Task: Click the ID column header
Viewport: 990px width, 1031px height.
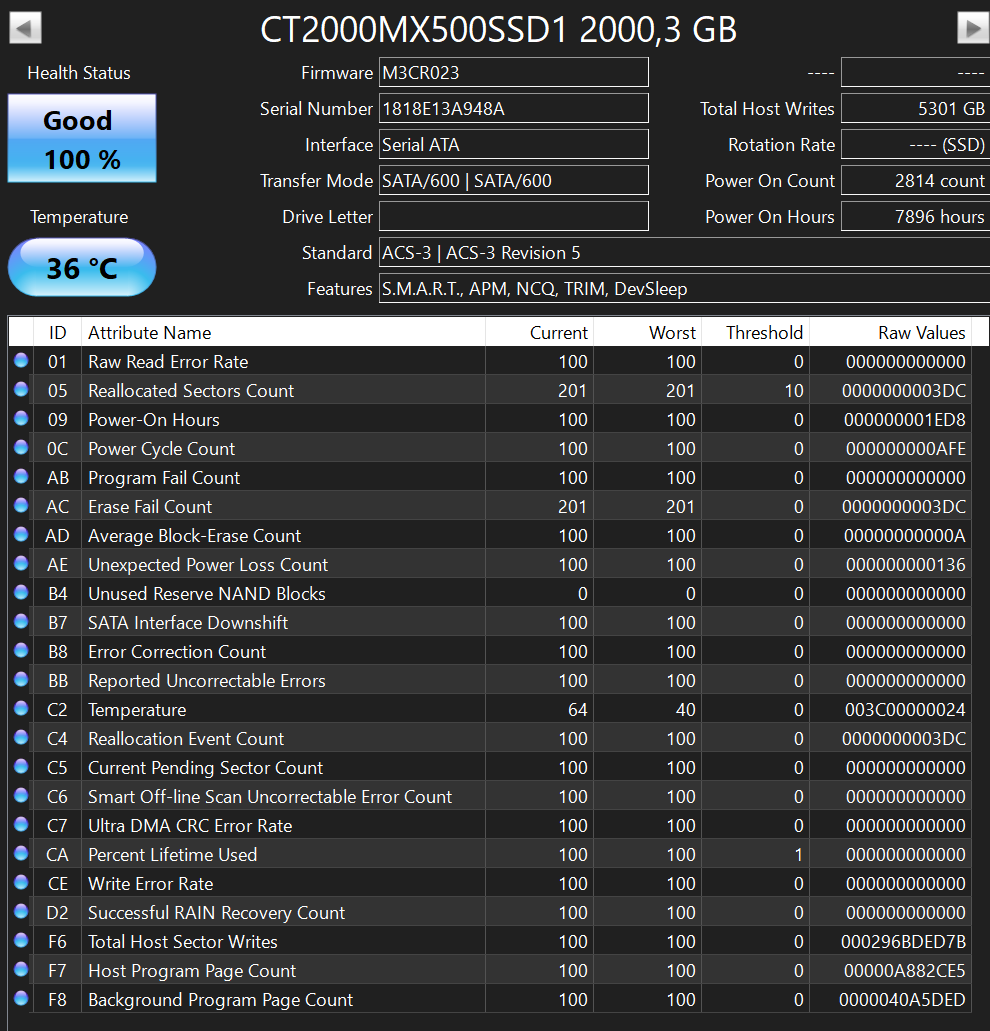Action: (57, 333)
